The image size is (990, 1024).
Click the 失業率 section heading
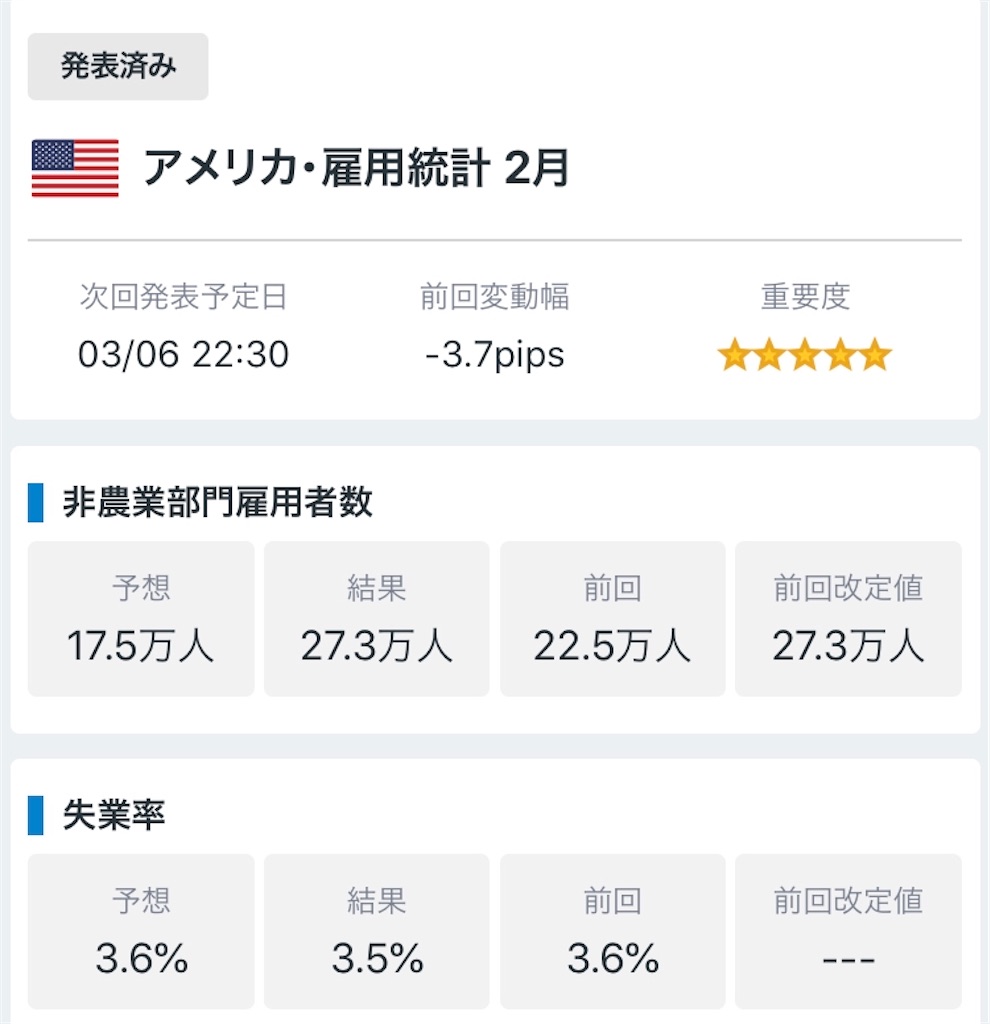tap(114, 815)
